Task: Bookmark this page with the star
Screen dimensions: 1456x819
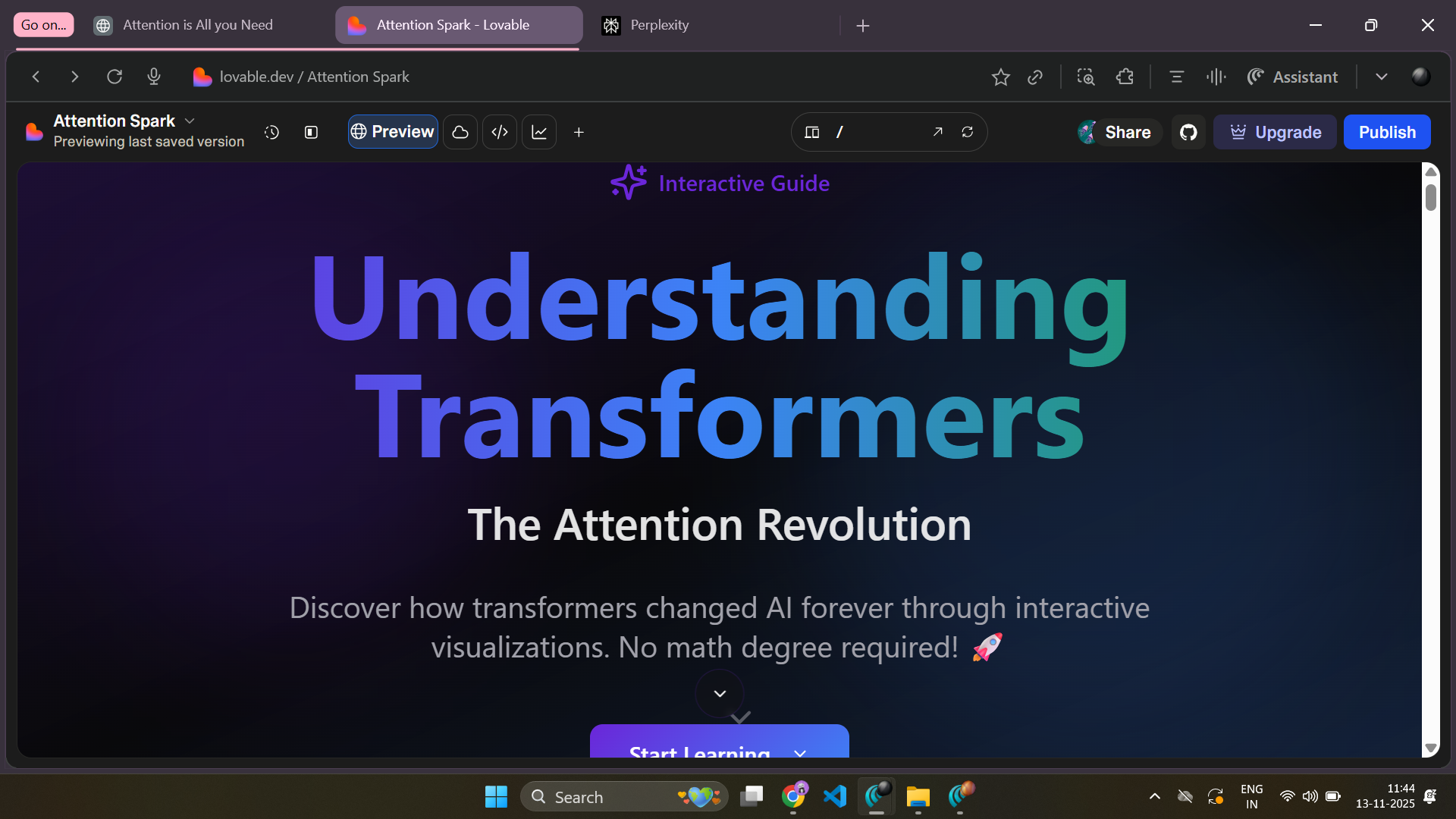Action: [1001, 77]
